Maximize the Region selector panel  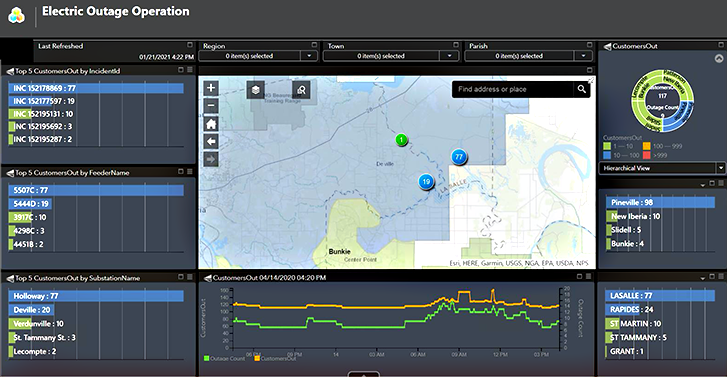(314, 45)
